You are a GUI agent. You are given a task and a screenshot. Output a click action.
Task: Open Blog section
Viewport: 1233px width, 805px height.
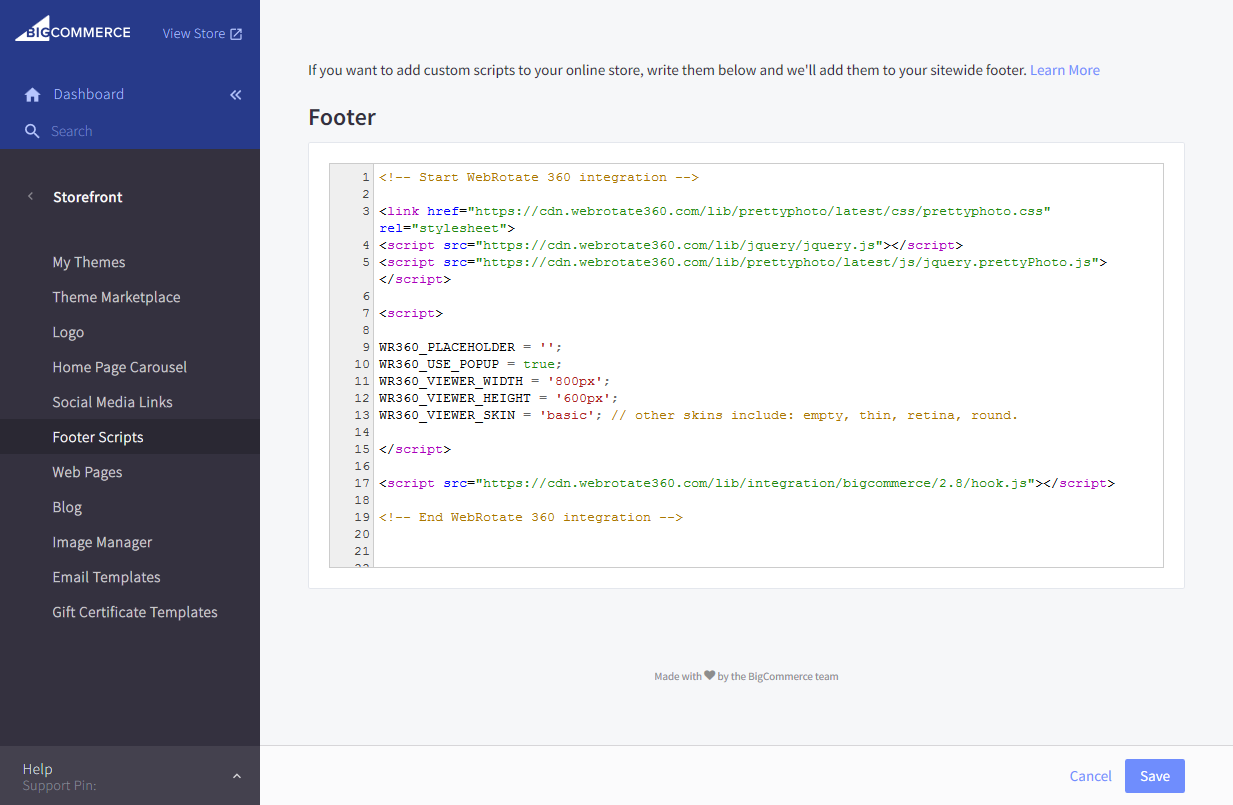(x=67, y=507)
